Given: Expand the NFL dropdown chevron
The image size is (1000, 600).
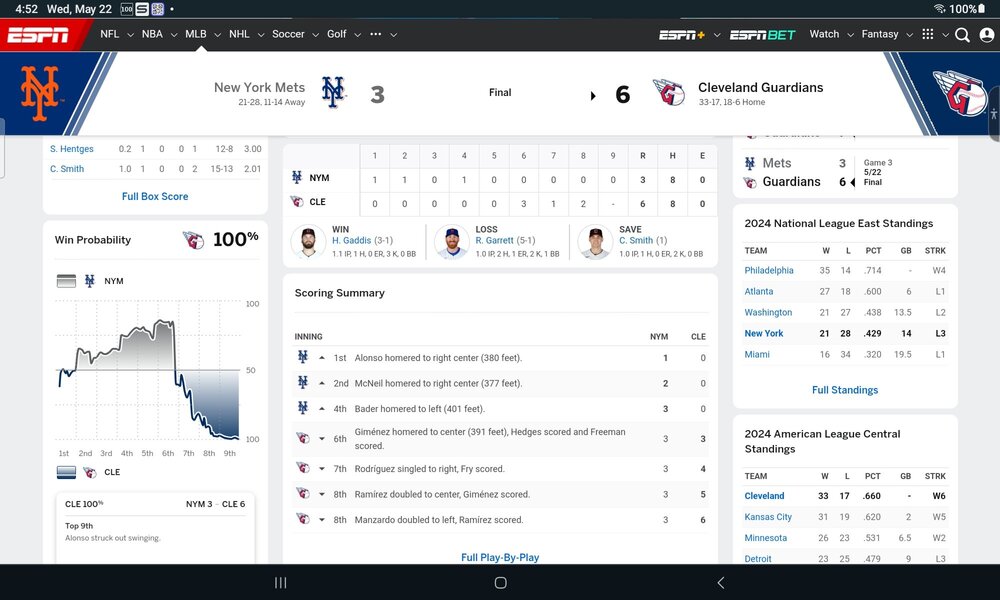Looking at the screenshot, I should pos(130,35).
